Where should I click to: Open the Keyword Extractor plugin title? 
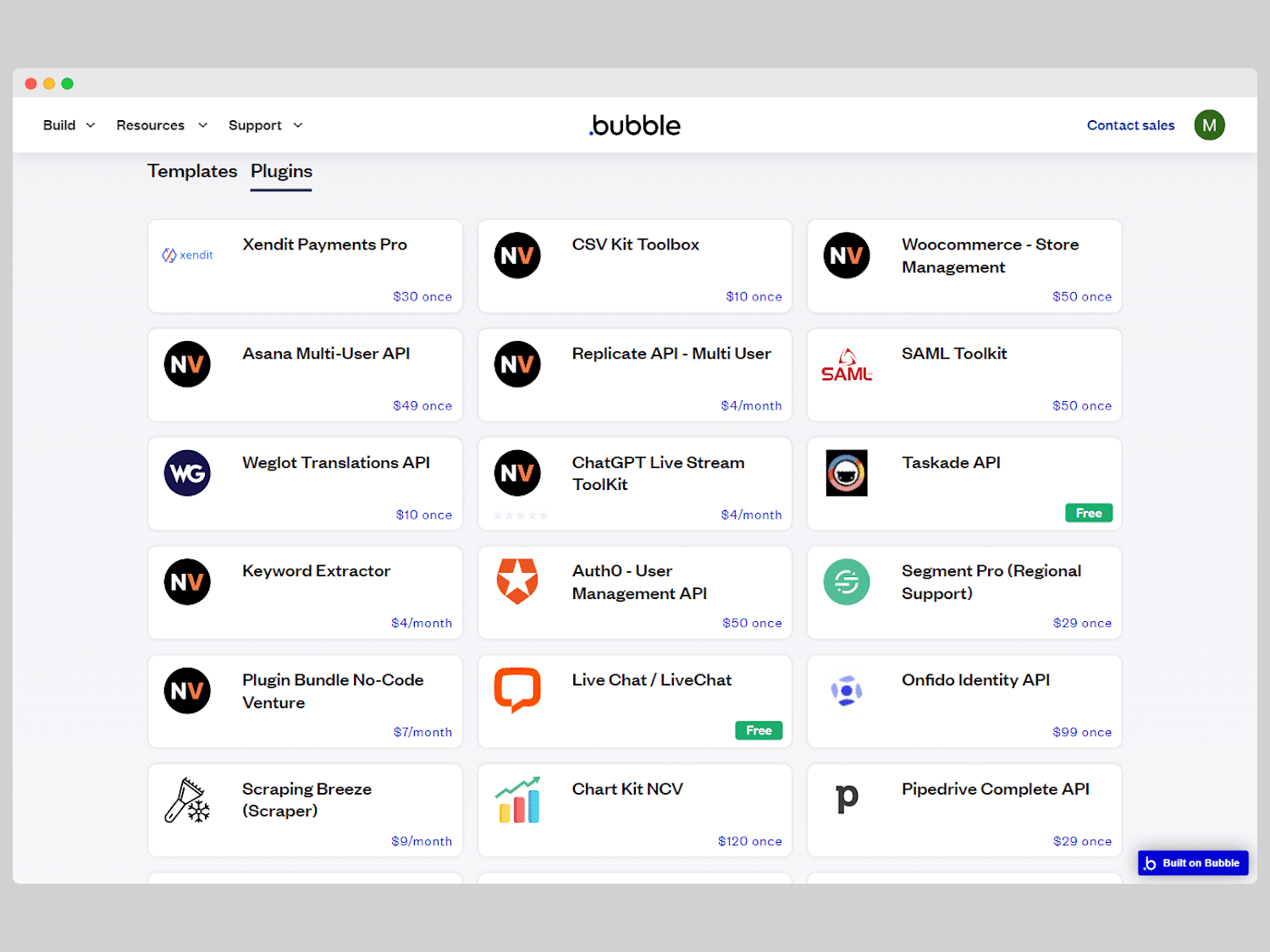316,571
